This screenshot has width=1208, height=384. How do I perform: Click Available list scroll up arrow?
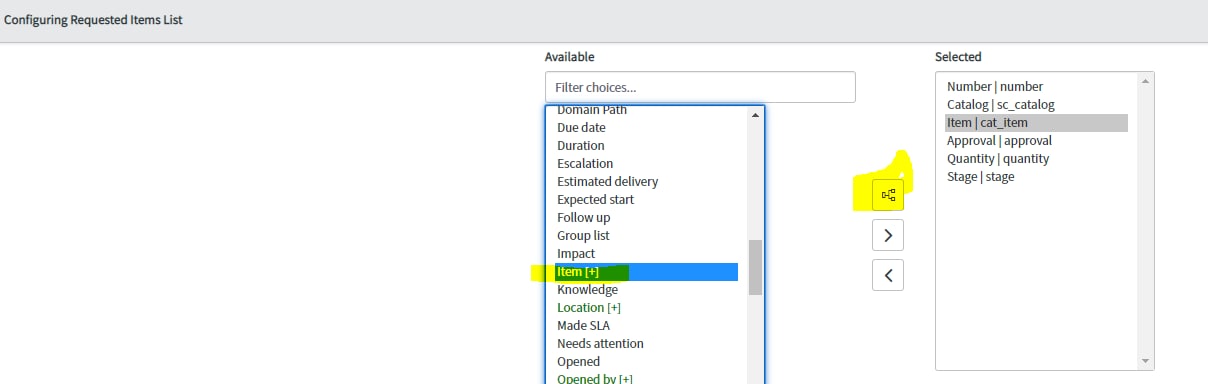coord(755,114)
